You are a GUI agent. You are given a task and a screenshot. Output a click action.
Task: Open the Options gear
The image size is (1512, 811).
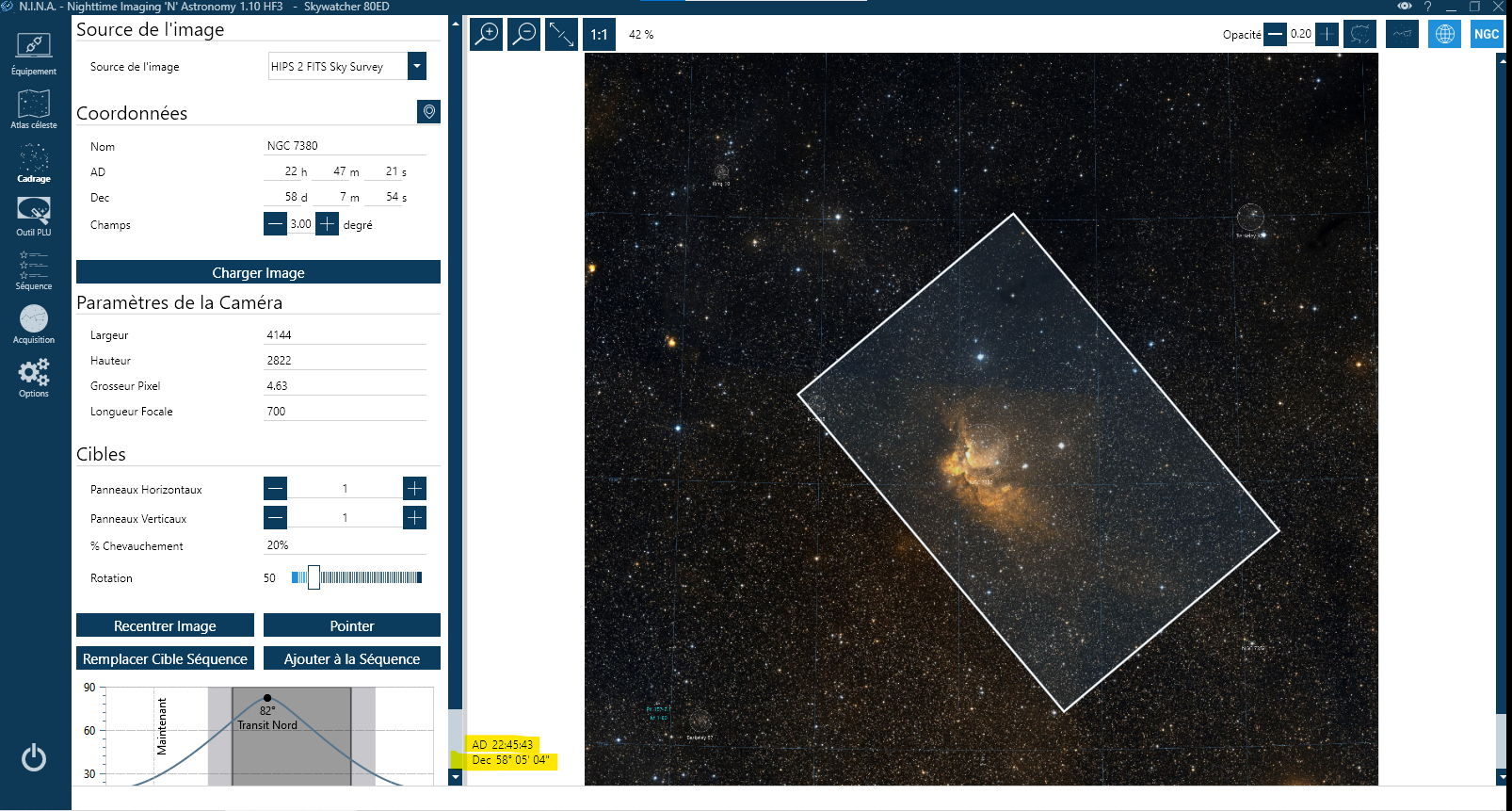pos(34,377)
